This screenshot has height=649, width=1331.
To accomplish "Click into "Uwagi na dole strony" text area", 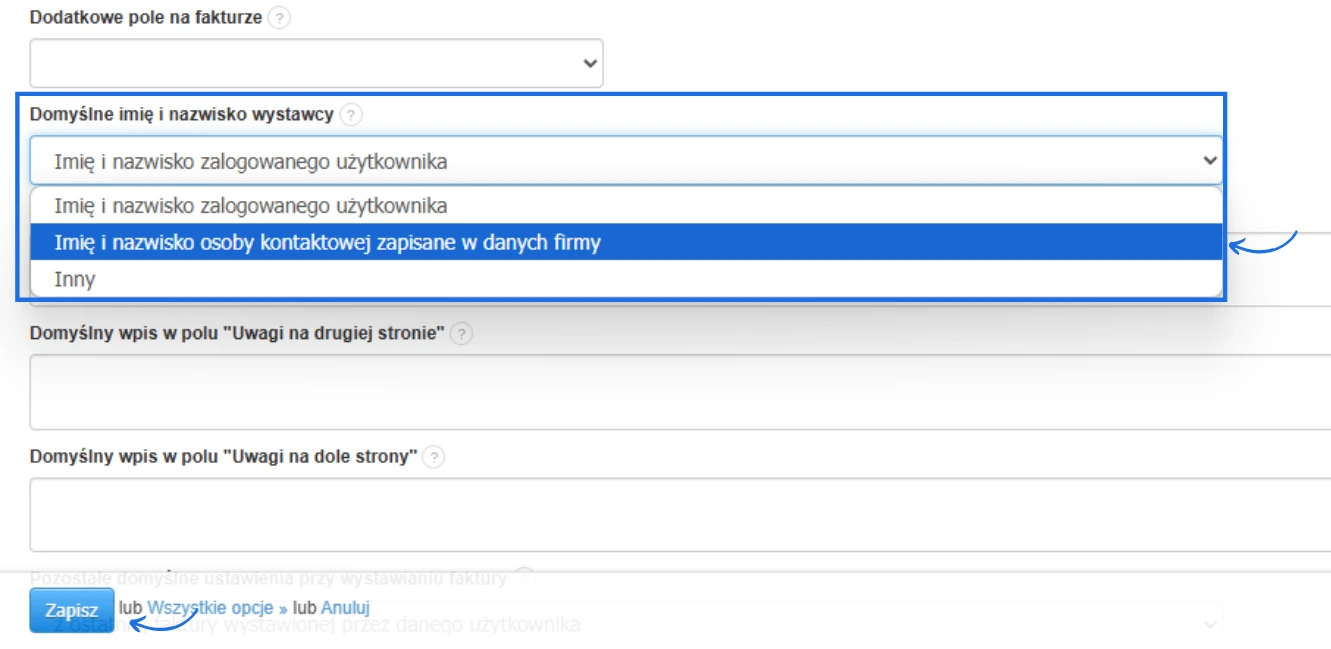I will (680, 514).
